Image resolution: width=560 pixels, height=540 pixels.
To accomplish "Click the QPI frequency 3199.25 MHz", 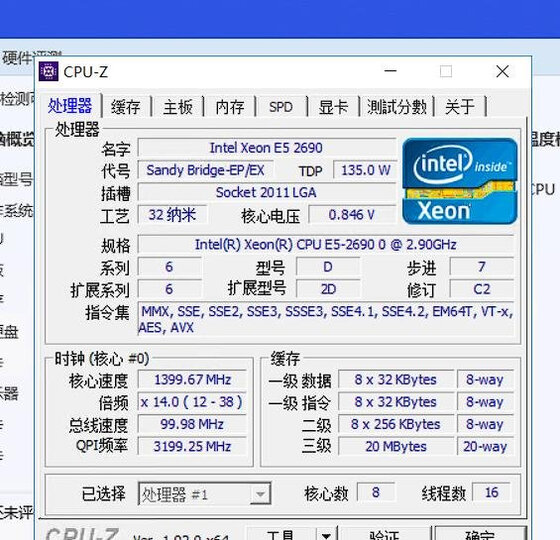I will [x=192, y=446].
